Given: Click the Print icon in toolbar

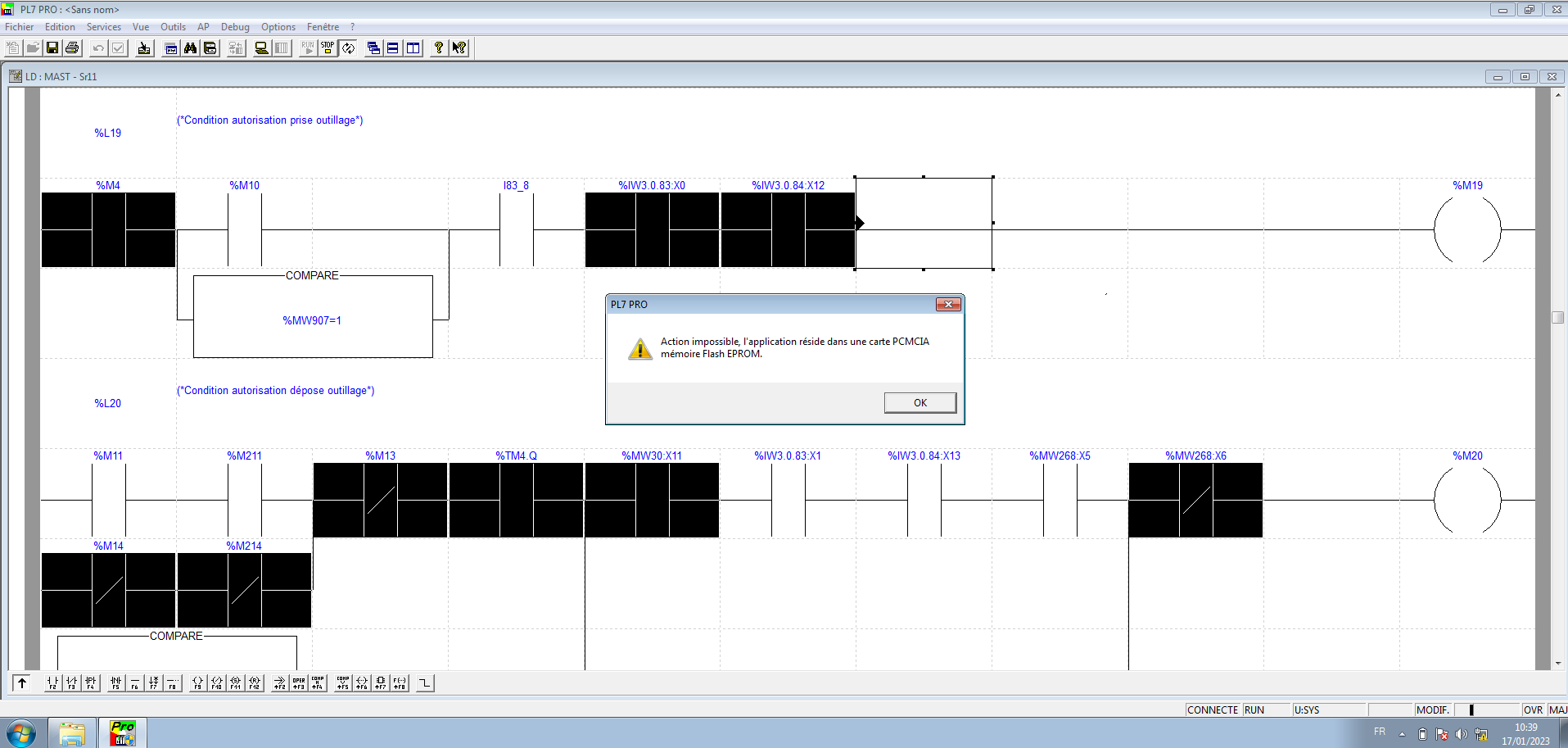Looking at the screenshot, I should [x=72, y=48].
